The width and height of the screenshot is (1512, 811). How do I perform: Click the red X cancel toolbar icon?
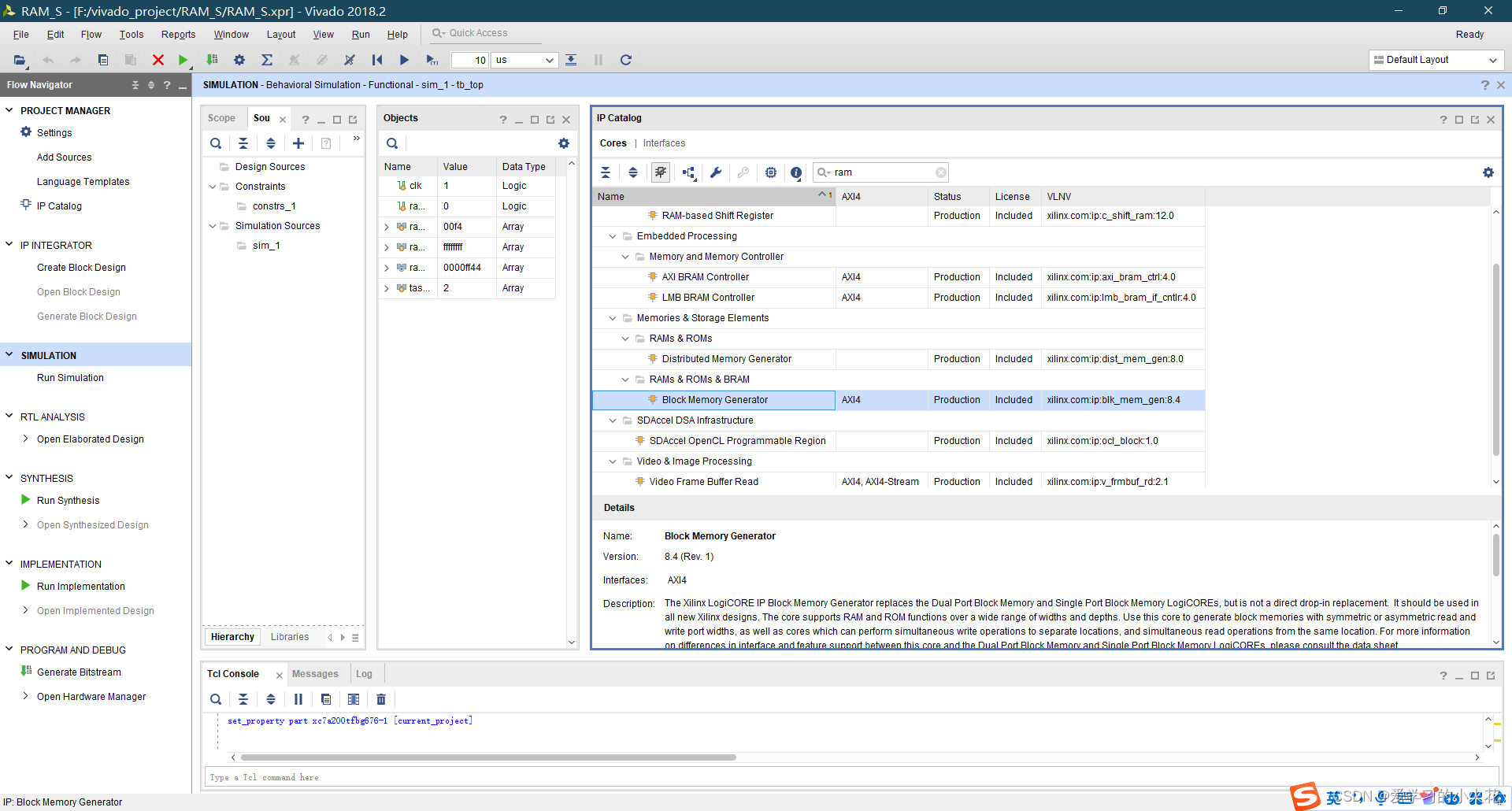157,60
